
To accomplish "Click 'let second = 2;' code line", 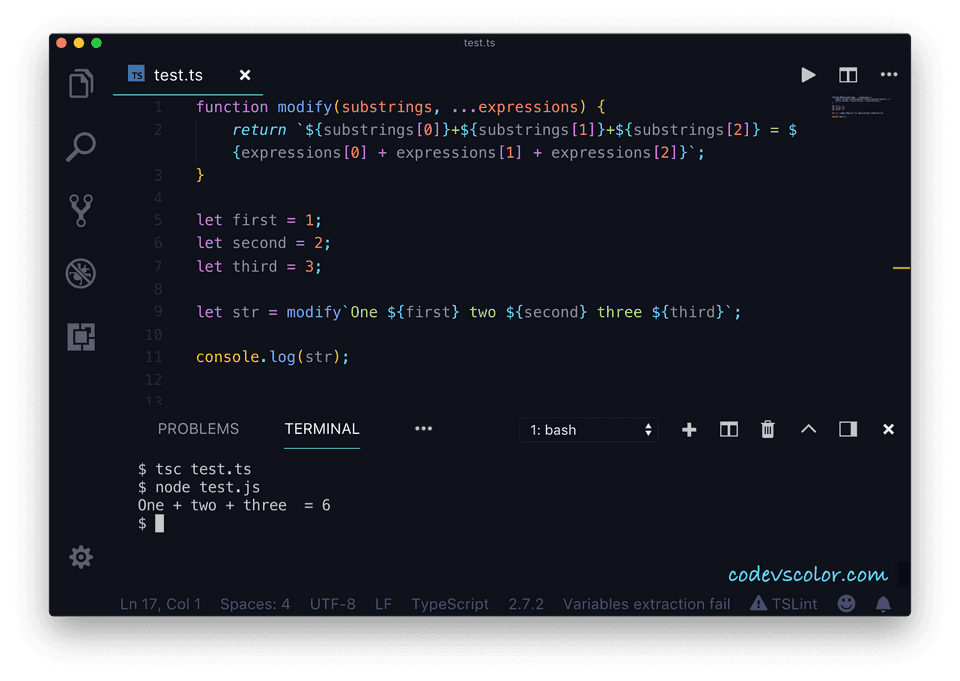I will (x=264, y=243).
